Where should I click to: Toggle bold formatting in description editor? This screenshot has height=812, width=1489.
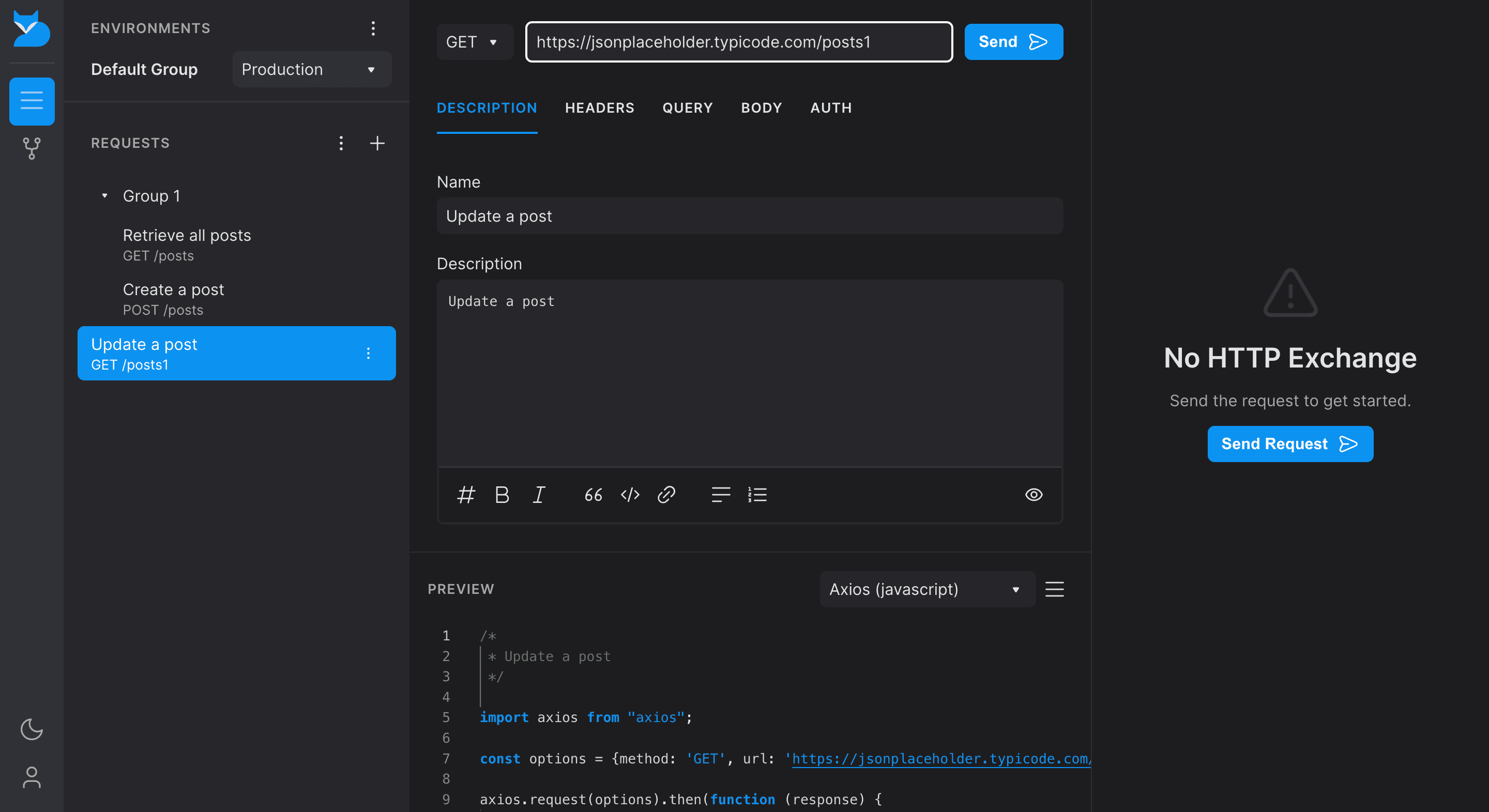tap(502, 495)
